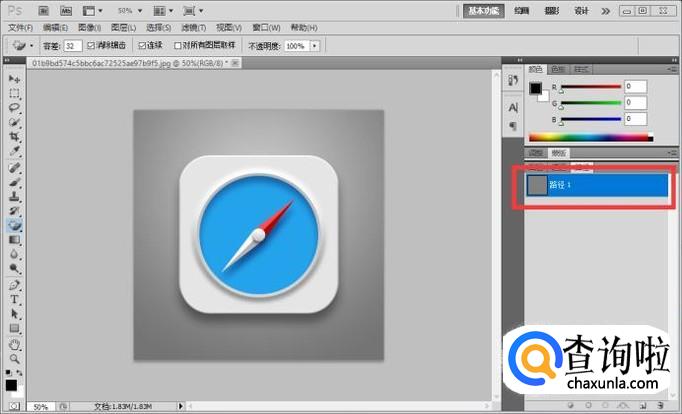Screen dimensions: 682x414
Task: Open the 图层(L) menu
Action: pyautogui.click(x=124, y=28)
